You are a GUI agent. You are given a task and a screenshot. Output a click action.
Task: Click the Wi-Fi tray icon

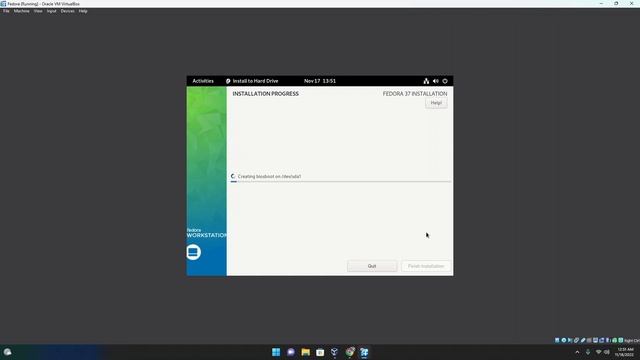(598, 352)
